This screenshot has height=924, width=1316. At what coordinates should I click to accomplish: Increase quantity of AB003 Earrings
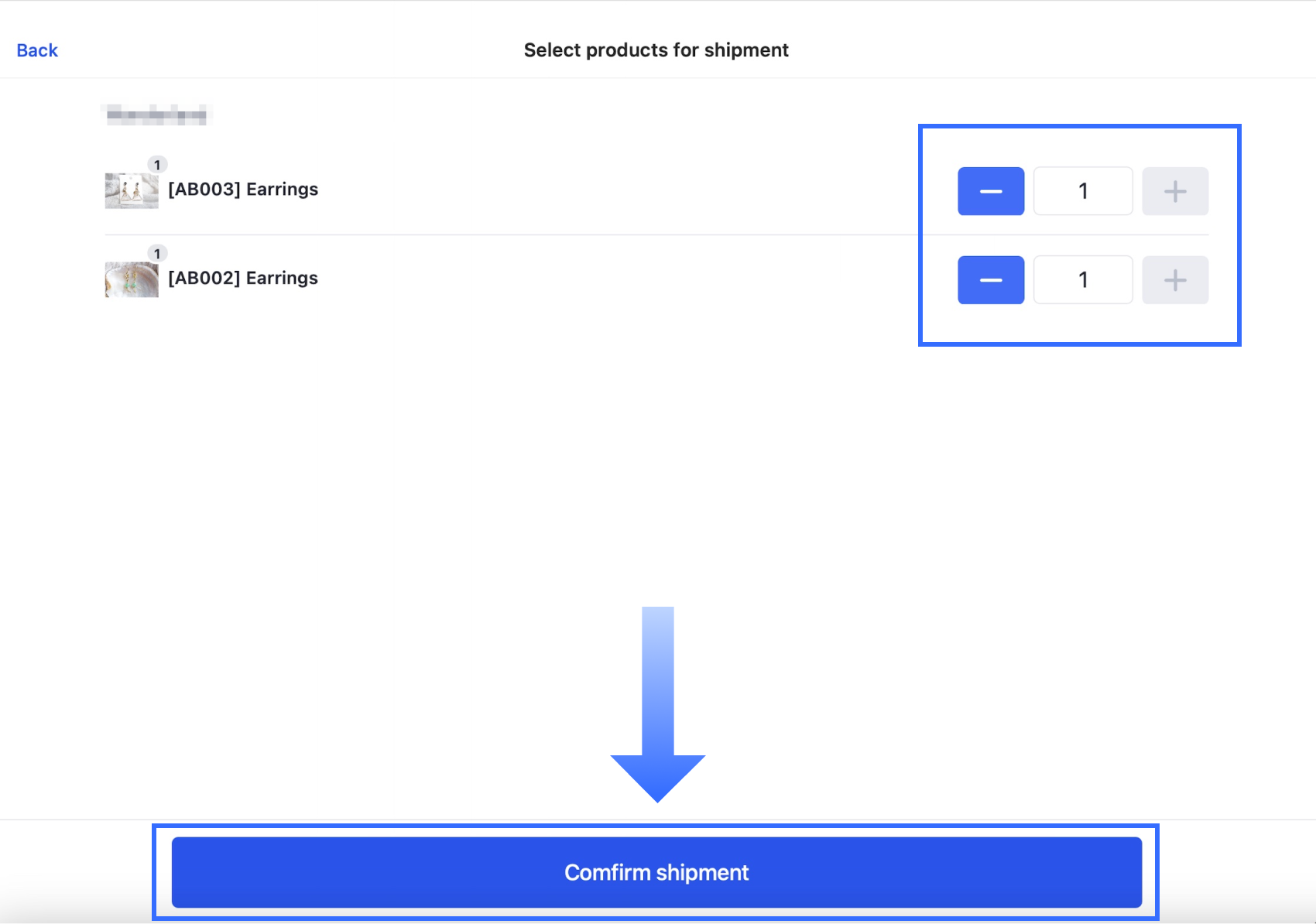point(1174,191)
